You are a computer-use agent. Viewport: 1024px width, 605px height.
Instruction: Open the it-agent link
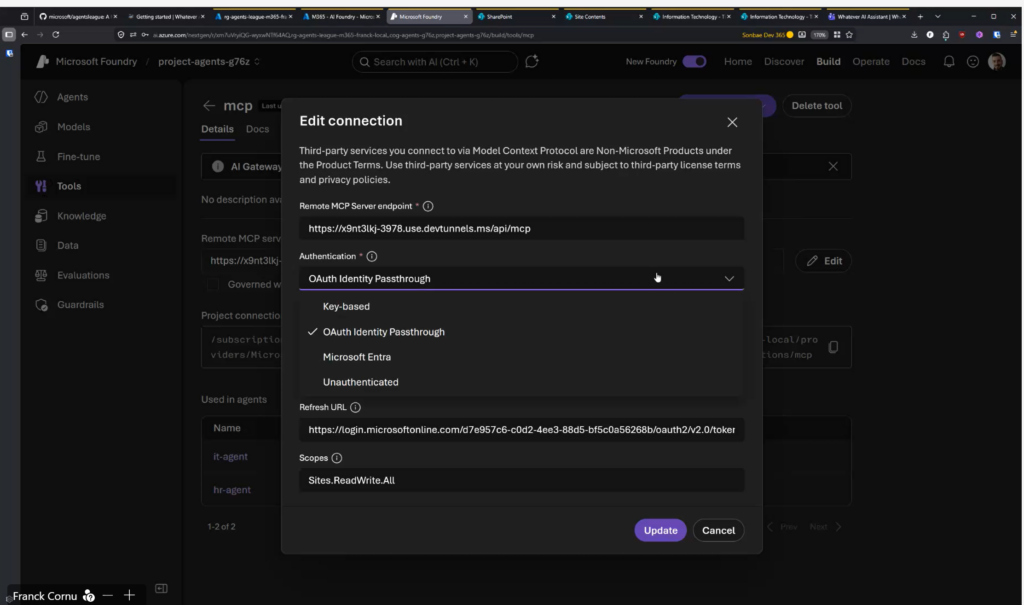(x=231, y=457)
